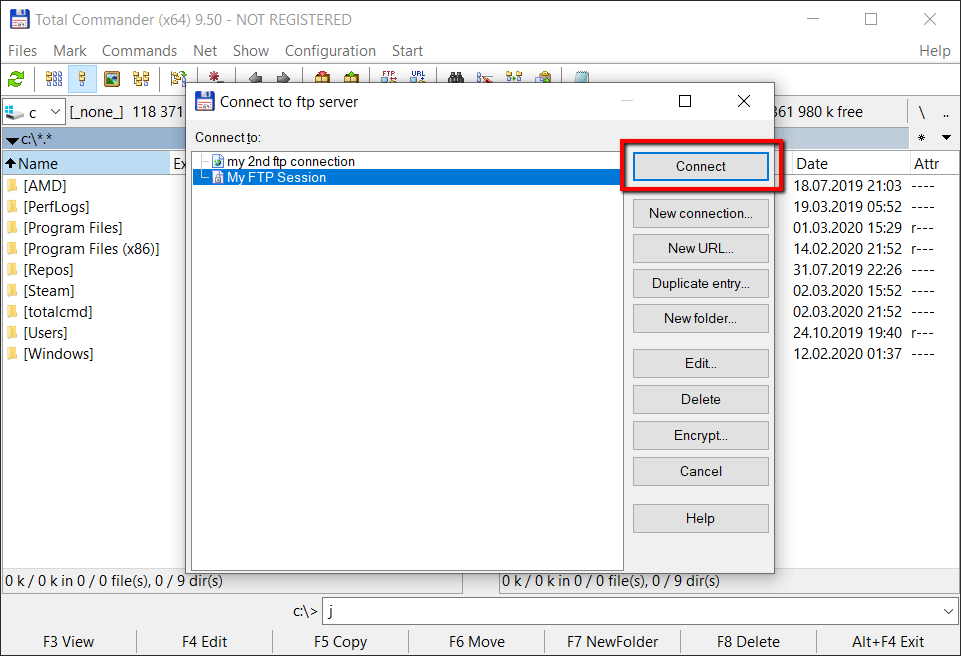
Task: Click the lock icon of 'My FTP Session'
Action: point(218,177)
